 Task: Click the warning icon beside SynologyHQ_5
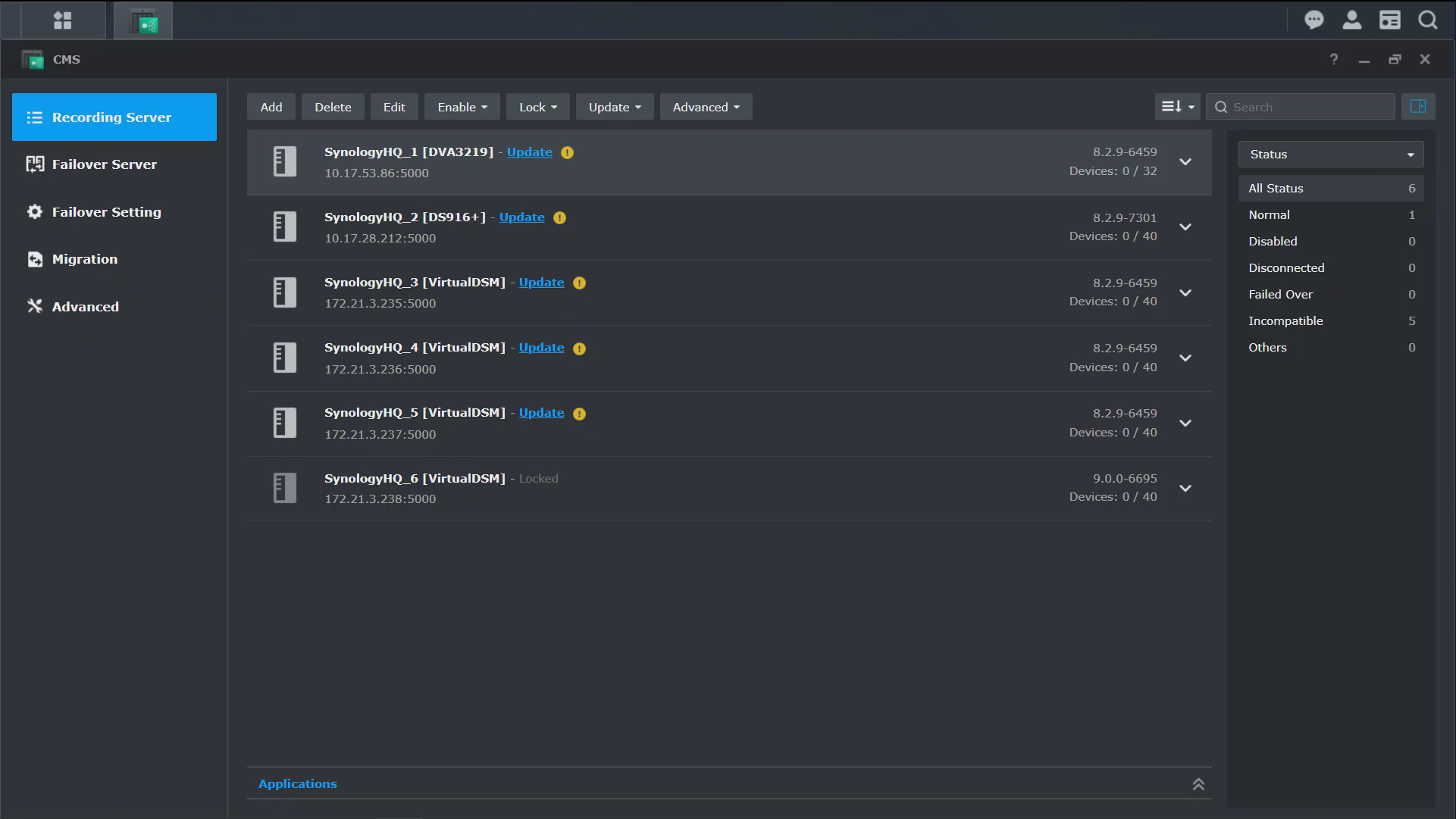(x=579, y=414)
